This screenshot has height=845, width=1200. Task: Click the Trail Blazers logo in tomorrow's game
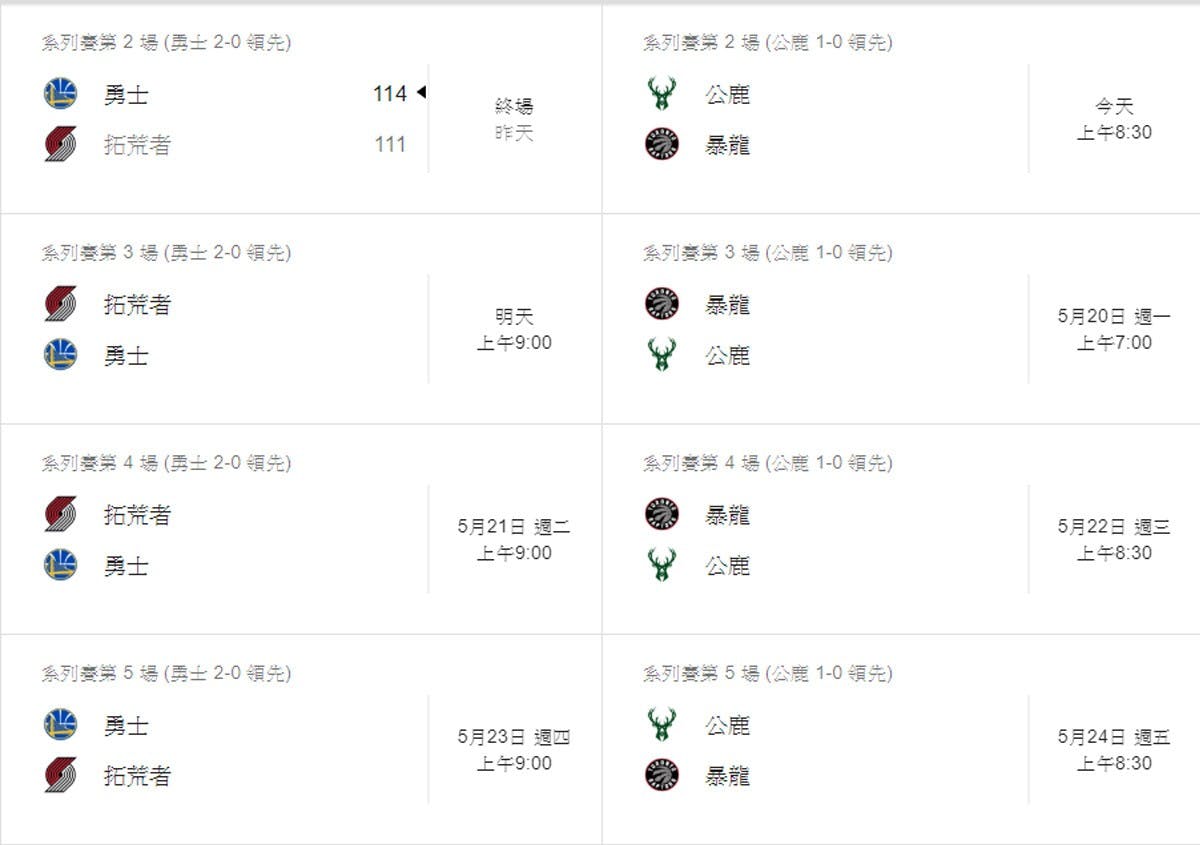(x=60, y=304)
